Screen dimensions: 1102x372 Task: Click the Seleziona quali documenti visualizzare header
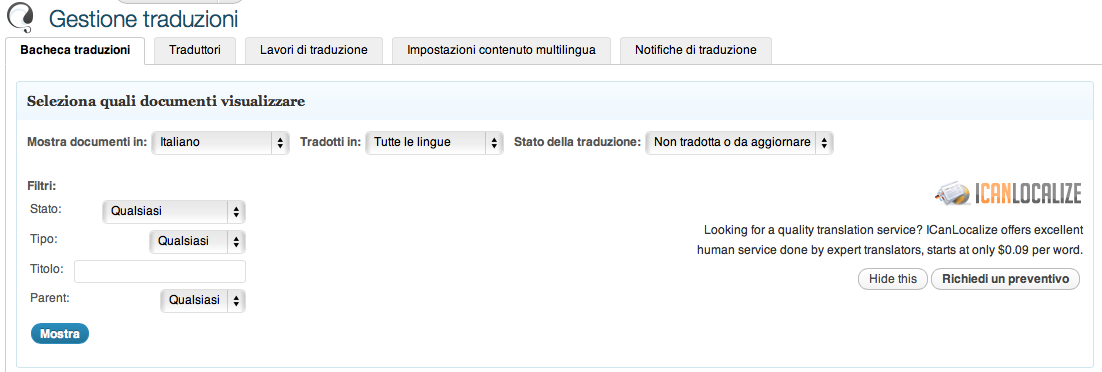tap(166, 101)
